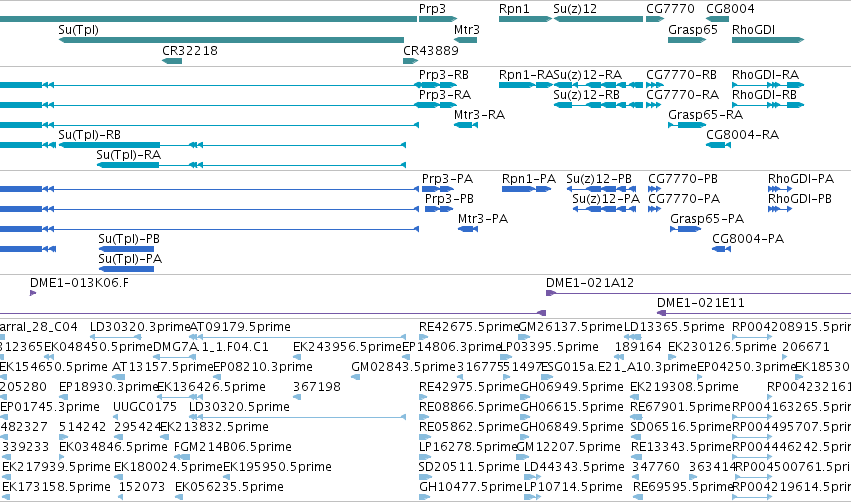Select the LD30320.5prime EST
The image size is (851, 502).
tap(297, 417)
